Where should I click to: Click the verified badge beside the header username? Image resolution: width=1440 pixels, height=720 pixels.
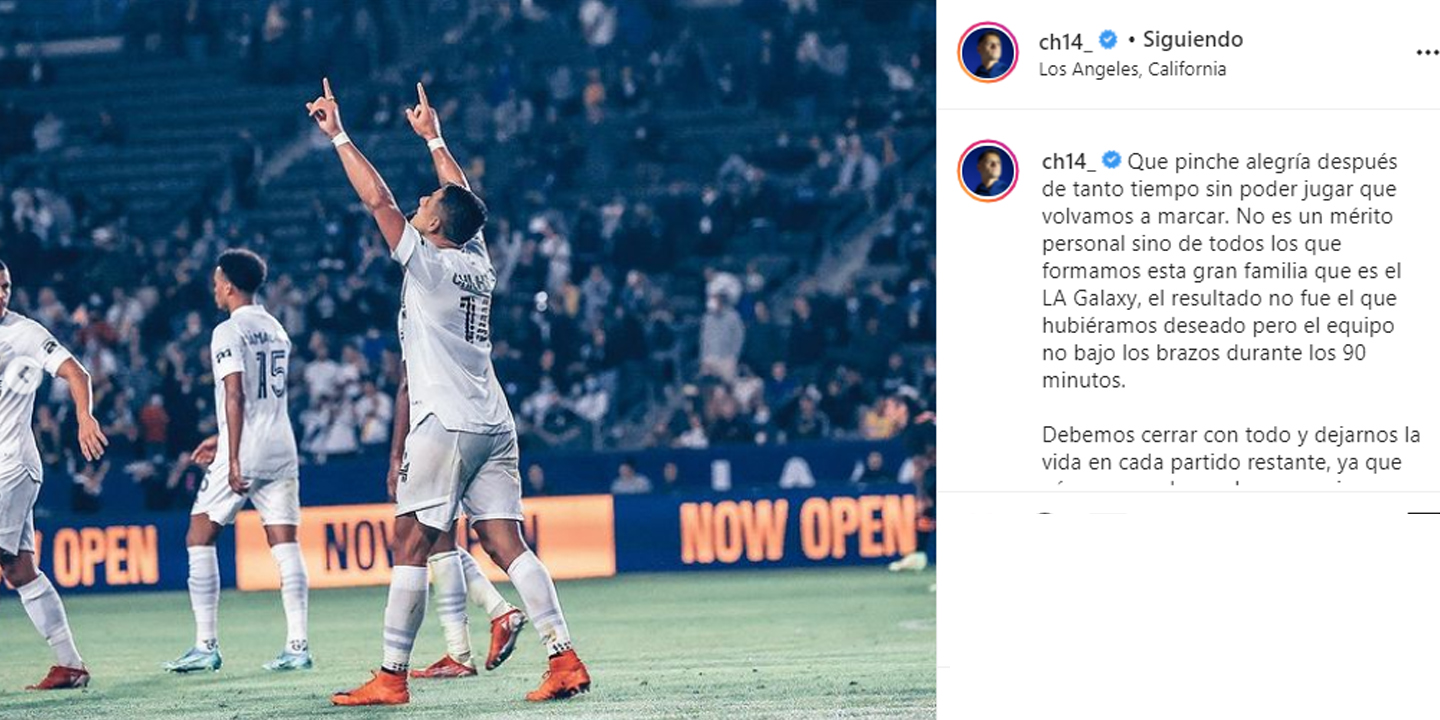point(1108,40)
